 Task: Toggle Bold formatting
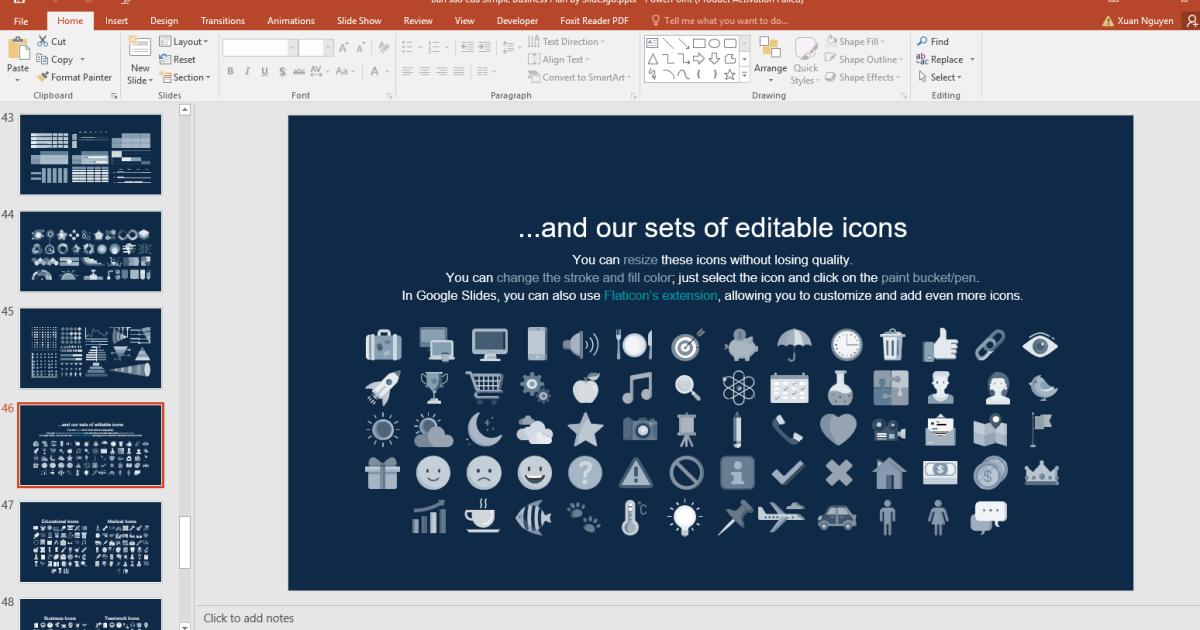pos(230,71)
